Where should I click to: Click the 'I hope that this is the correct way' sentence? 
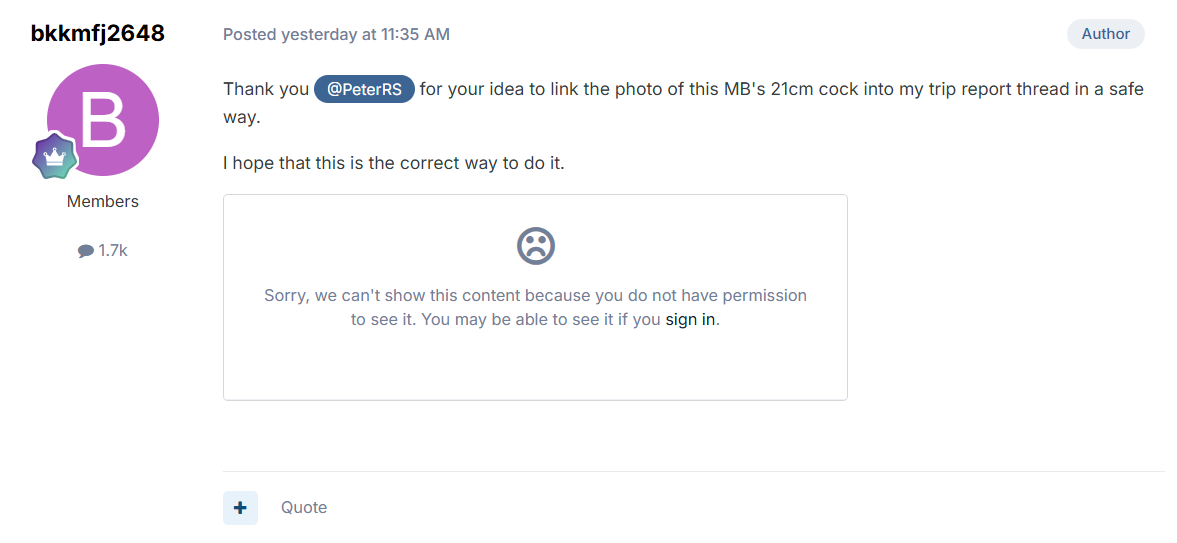click(393, 163)
